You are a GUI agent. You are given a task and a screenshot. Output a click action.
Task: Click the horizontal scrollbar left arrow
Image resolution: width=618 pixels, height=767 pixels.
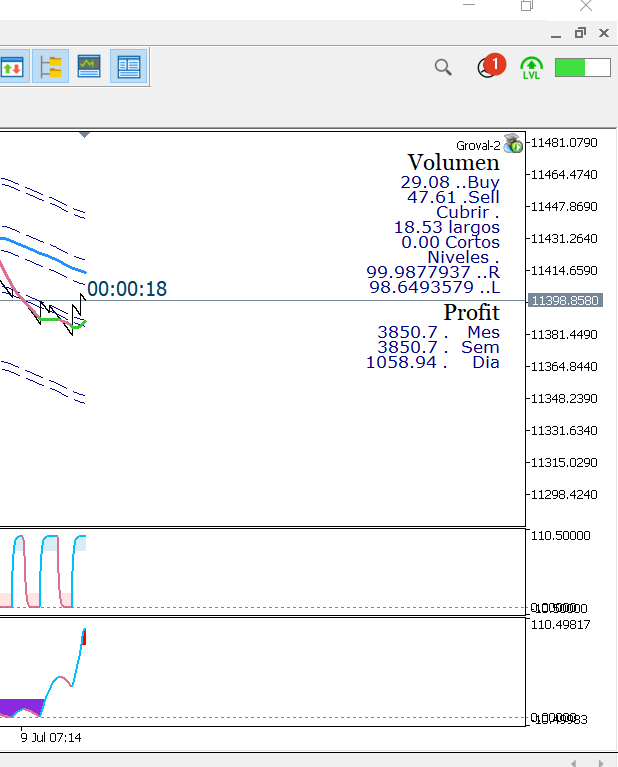(573, 763)
